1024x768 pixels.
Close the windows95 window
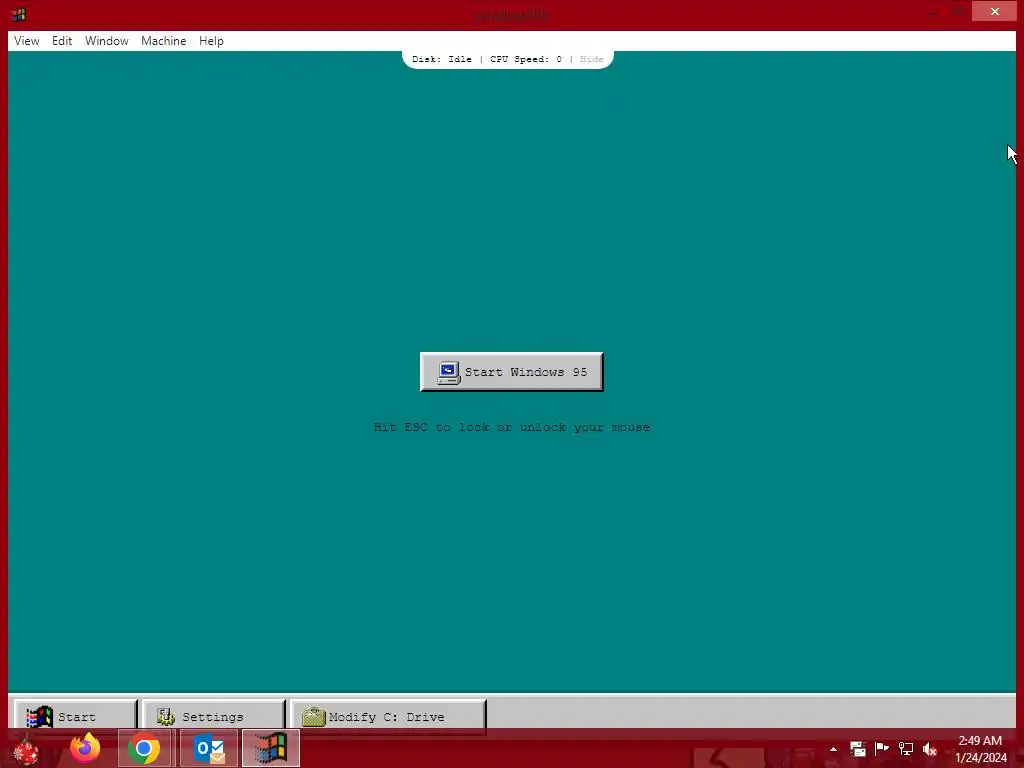(x=994, y=11)
